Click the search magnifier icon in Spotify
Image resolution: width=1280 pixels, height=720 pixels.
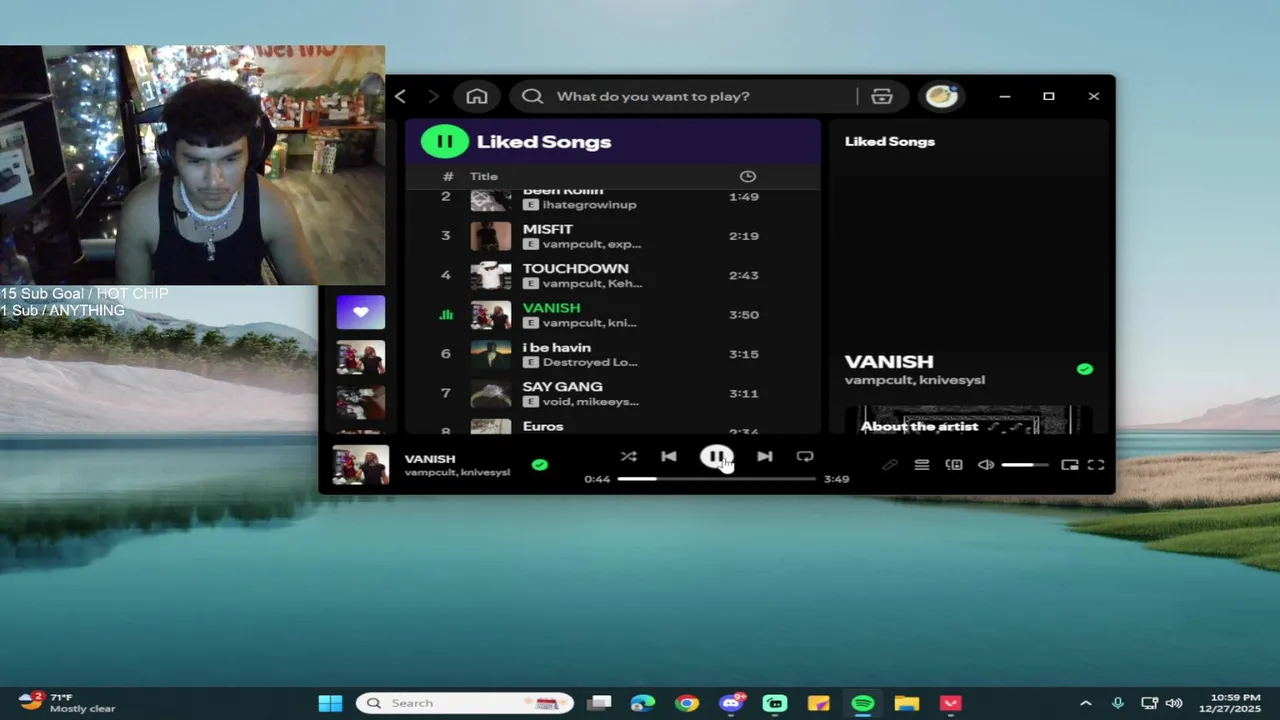click(x=532, y=96)
